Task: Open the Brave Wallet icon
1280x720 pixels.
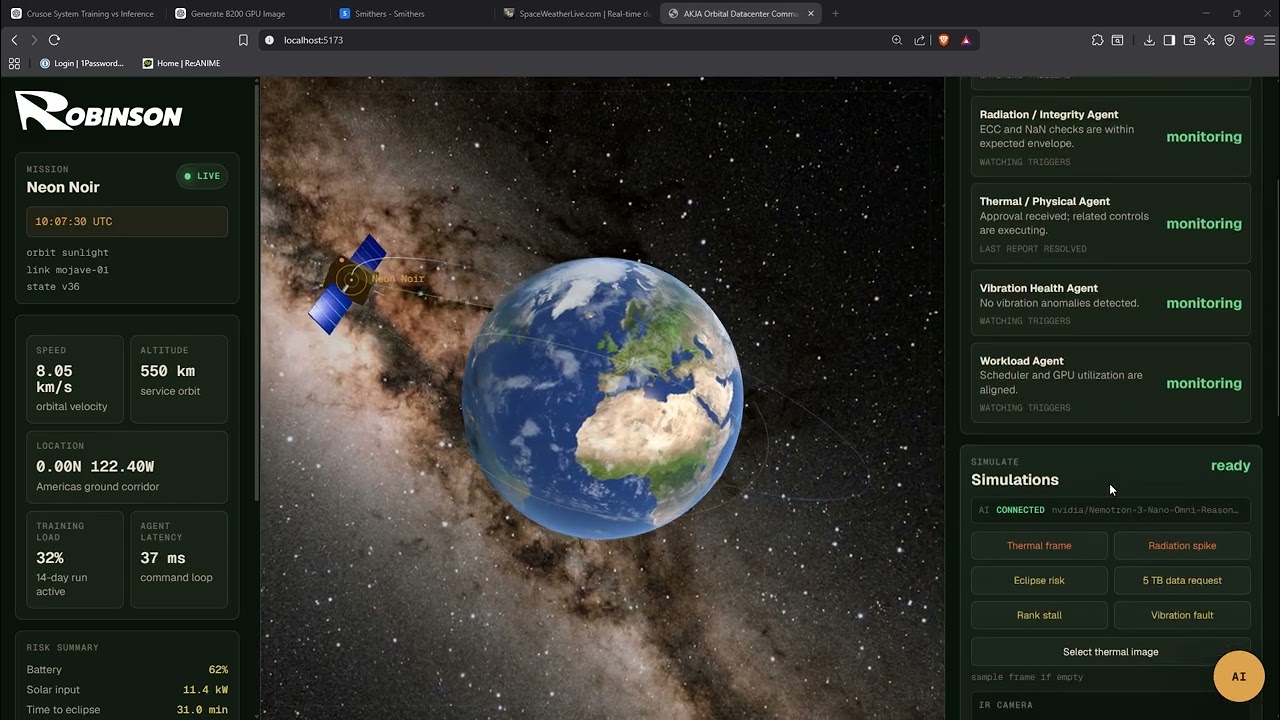Action: pos(1189,40)
